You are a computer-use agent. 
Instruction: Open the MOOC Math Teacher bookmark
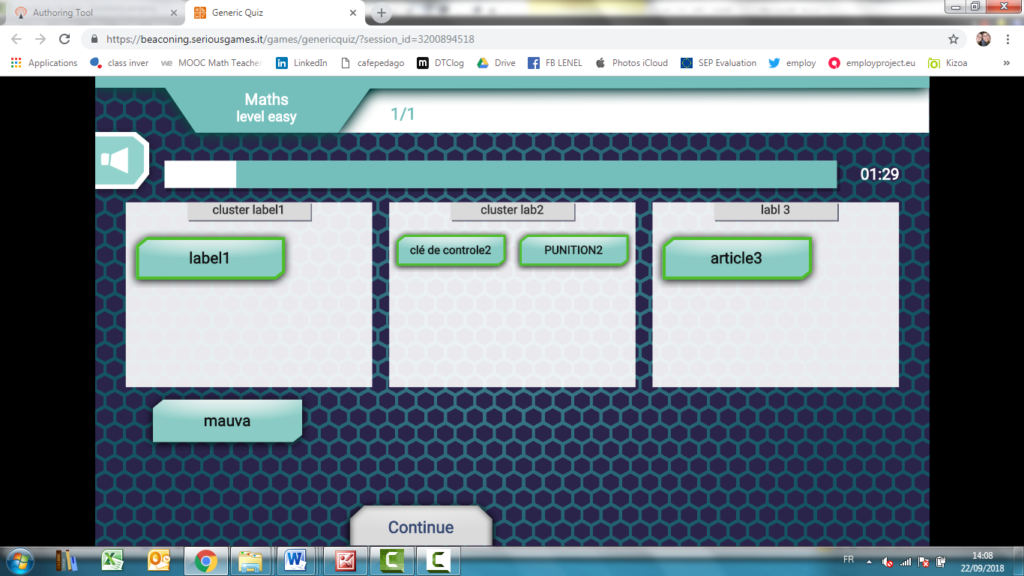coord(211,63)
